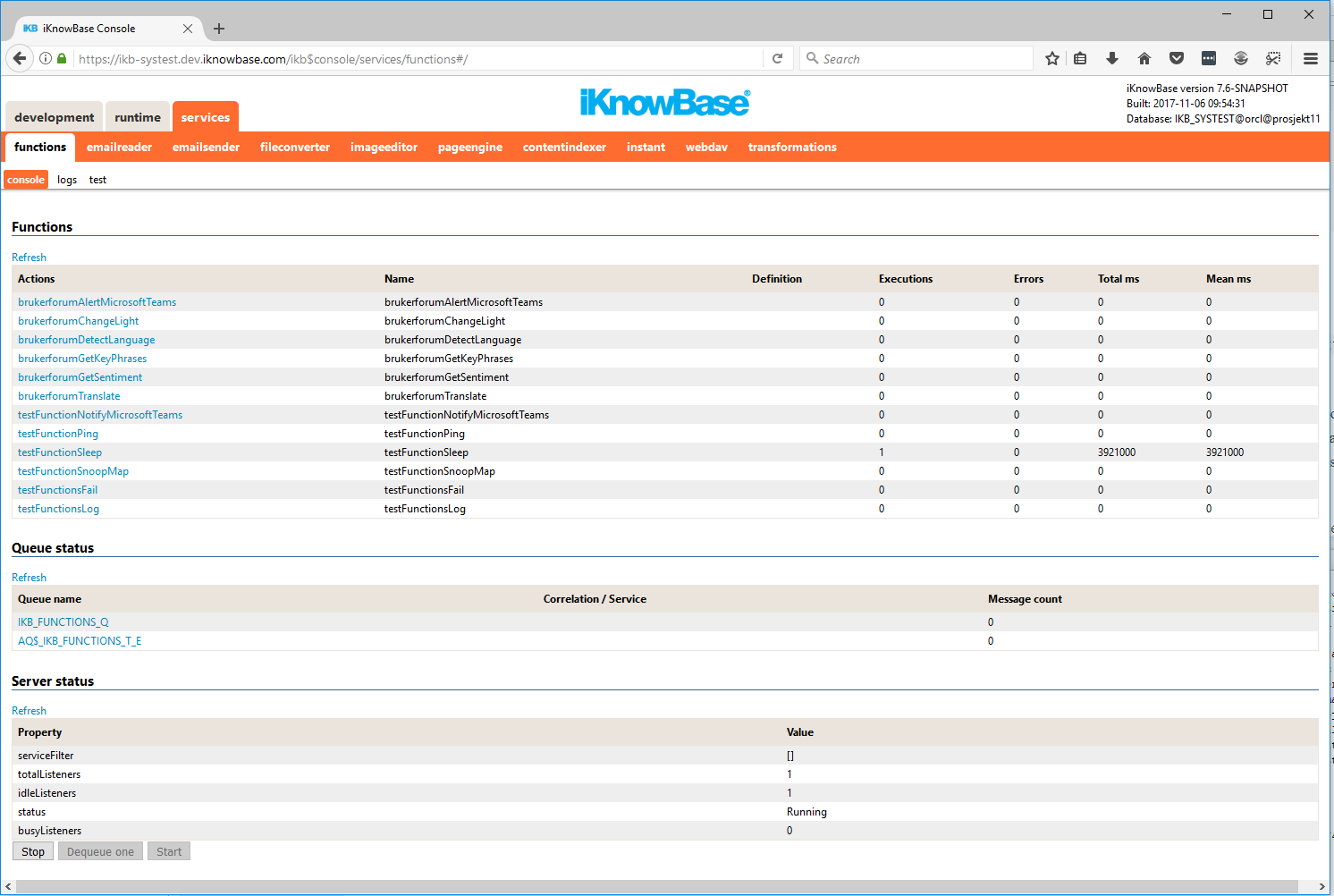1334x896 pixels.
Task: Open brukerforumGetSentiment function link
Action: pyautogui.click(x=80, y=377)
